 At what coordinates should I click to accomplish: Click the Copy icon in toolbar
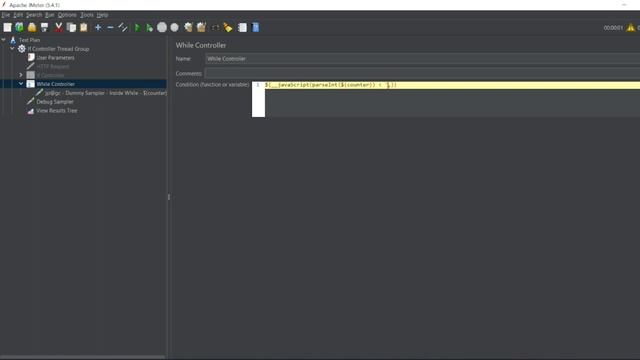click(x=71, y=27)
